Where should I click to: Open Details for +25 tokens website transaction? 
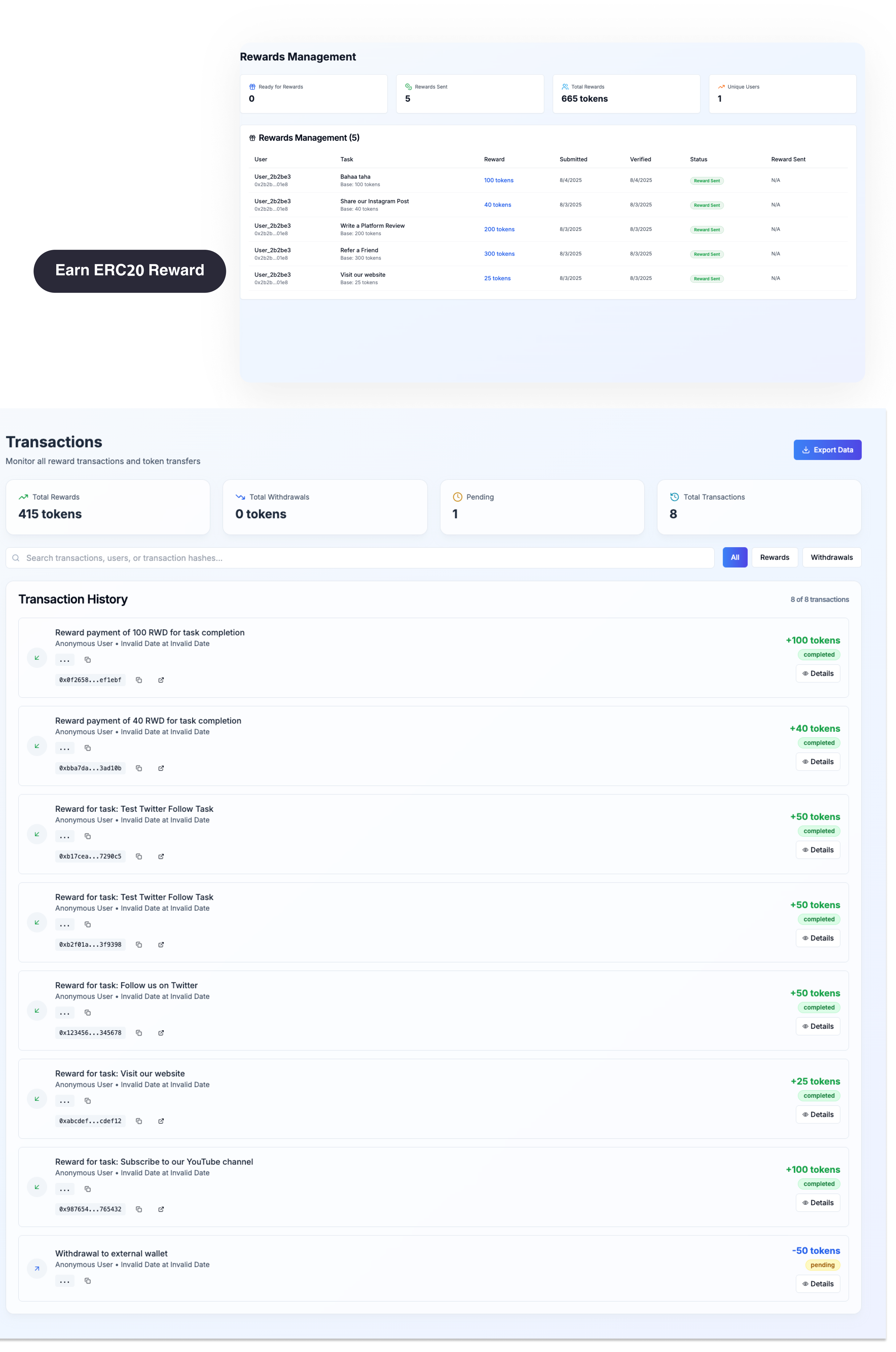pos(818,1114)
